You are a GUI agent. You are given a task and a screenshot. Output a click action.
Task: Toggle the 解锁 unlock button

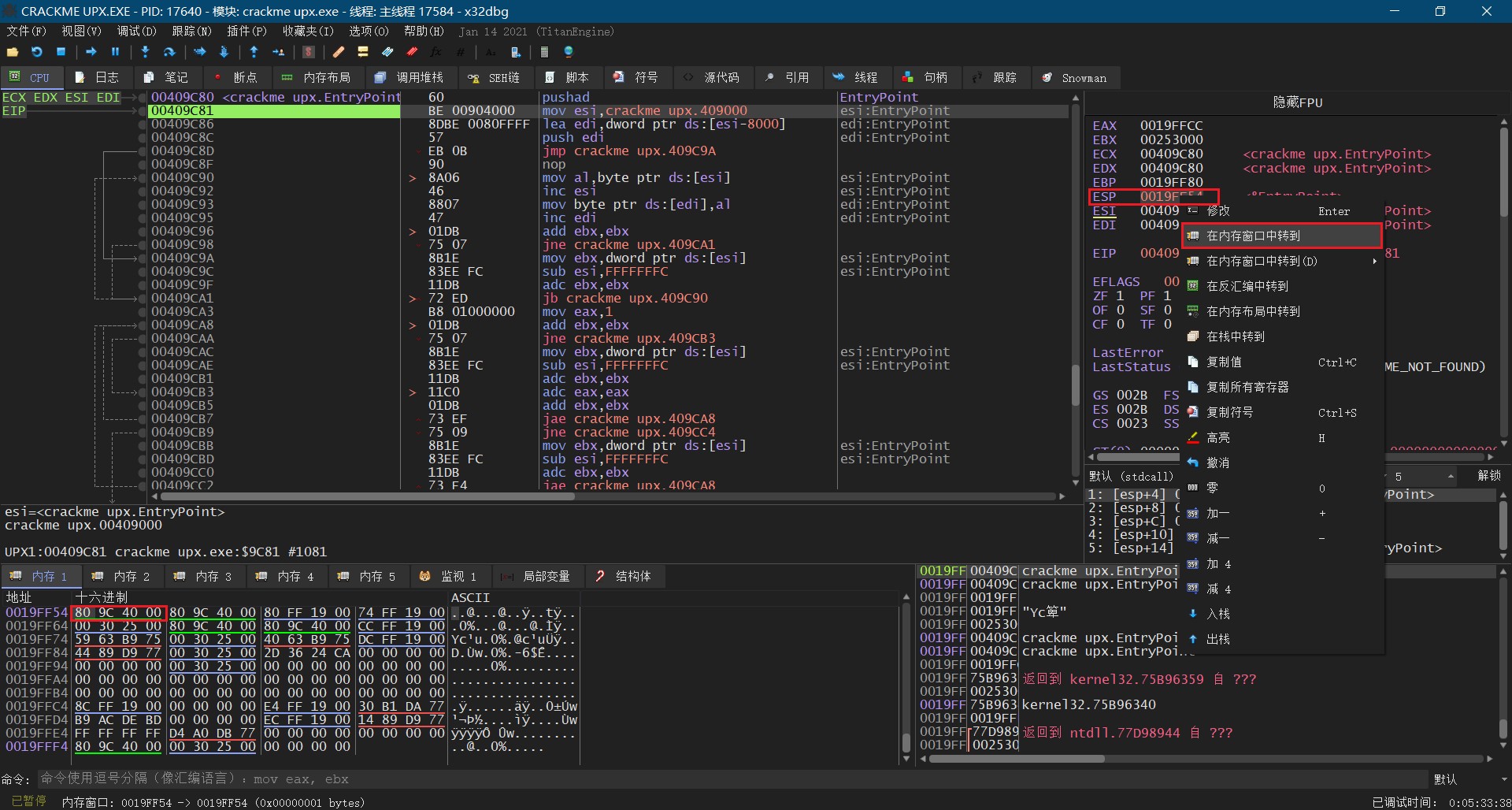(1488, 476)
